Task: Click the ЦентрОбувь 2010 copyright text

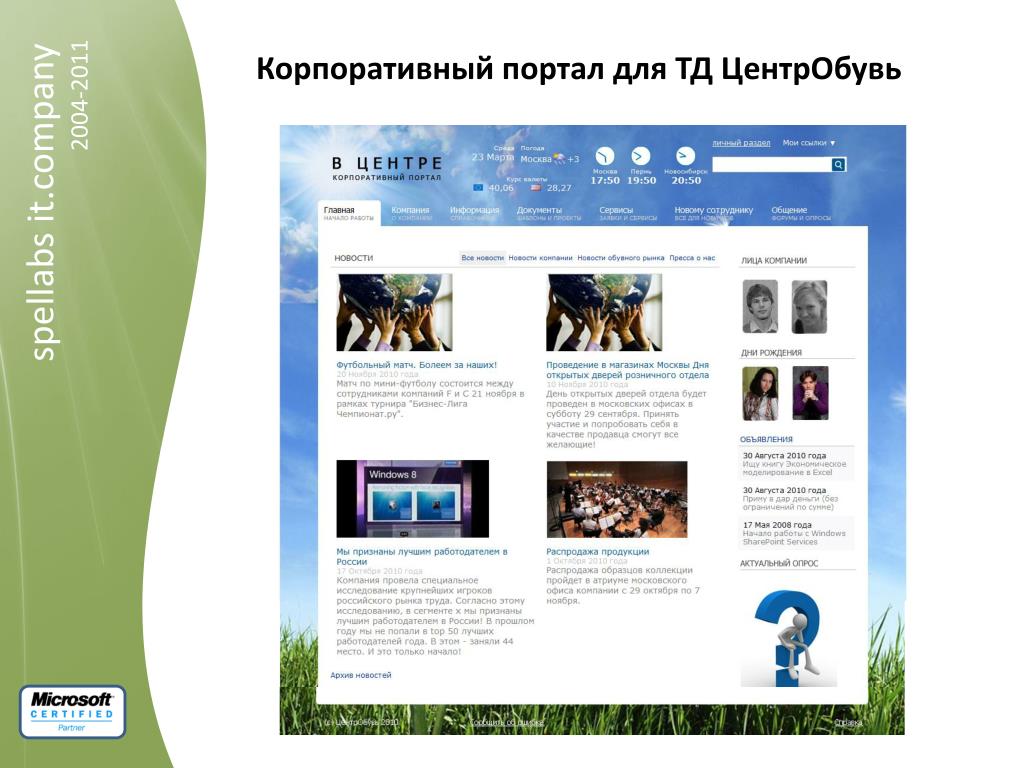Action: 362,722
